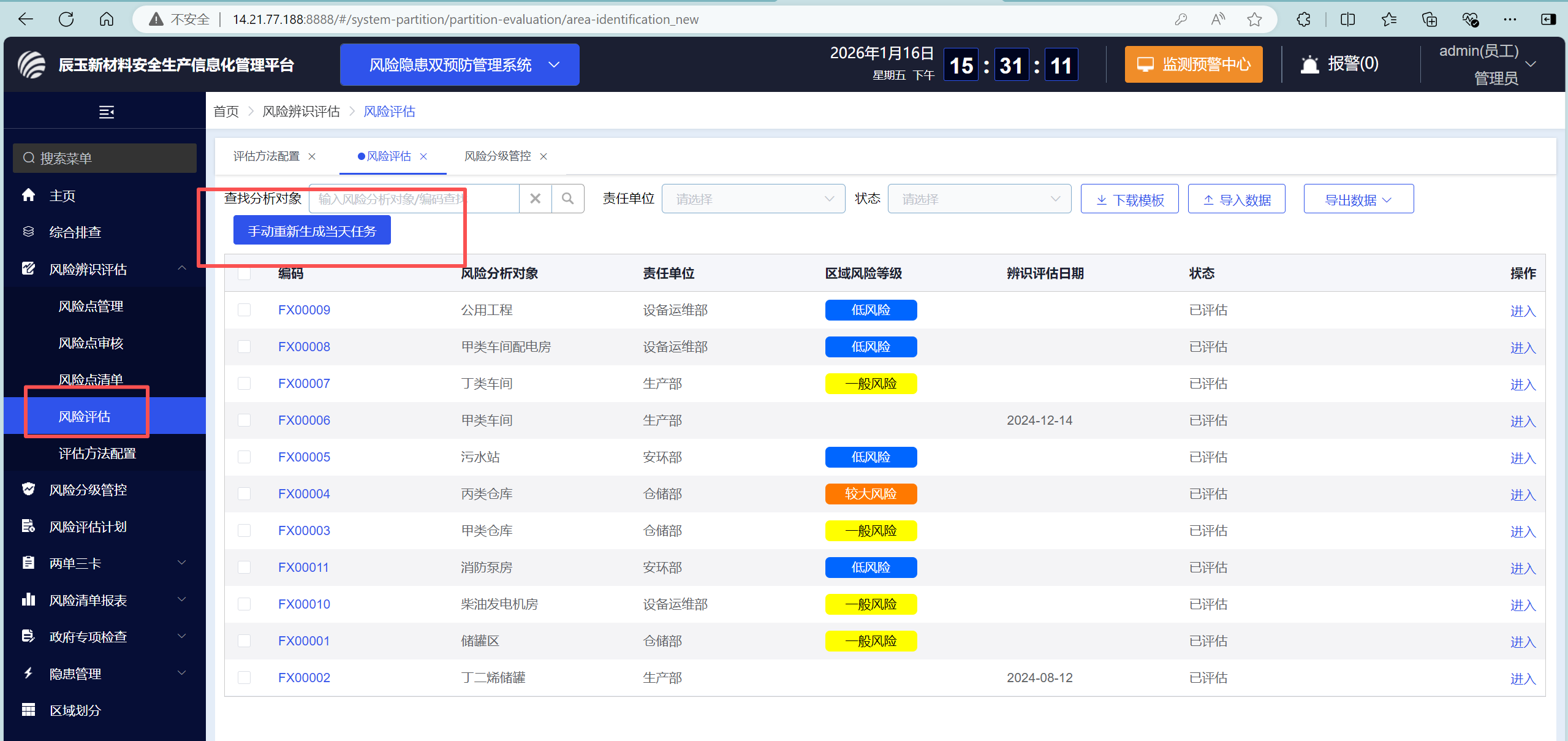Click the 低风险 badge for 公用工程

(x=871, y=310)
